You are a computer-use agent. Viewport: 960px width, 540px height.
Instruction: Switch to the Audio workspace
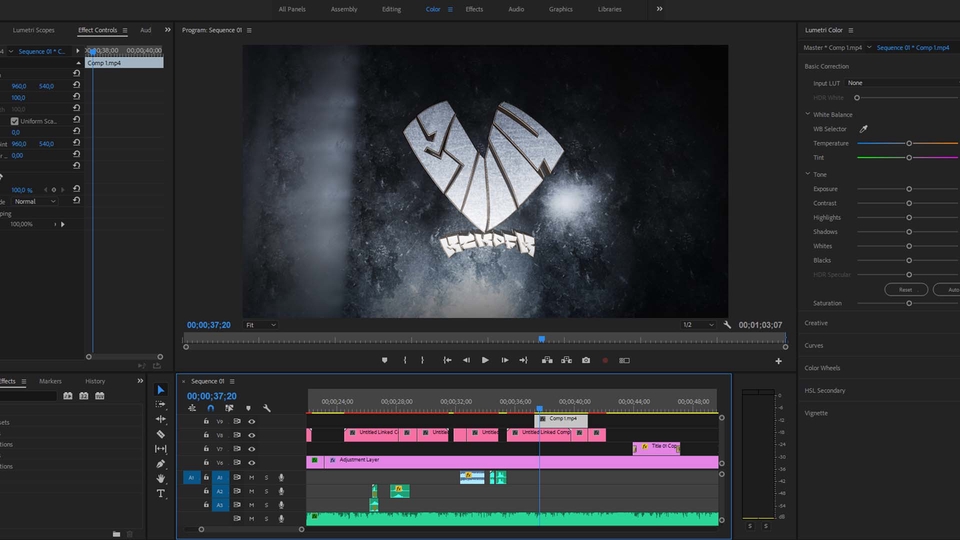click(x=516, y=9)
